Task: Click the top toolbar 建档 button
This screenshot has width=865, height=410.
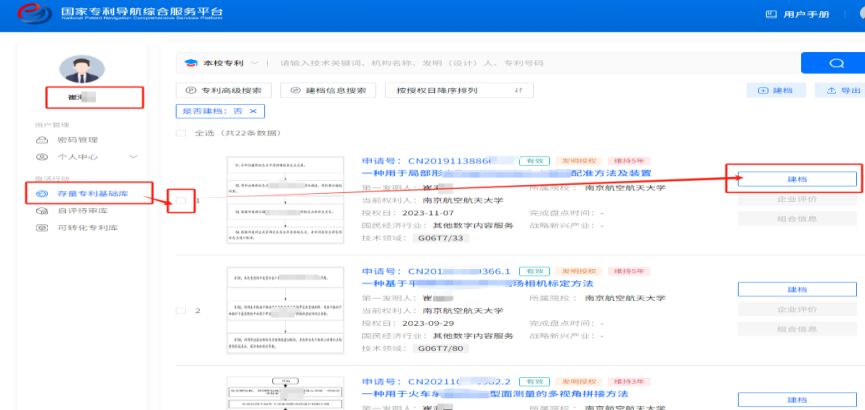Action: [x=776, y=90]
